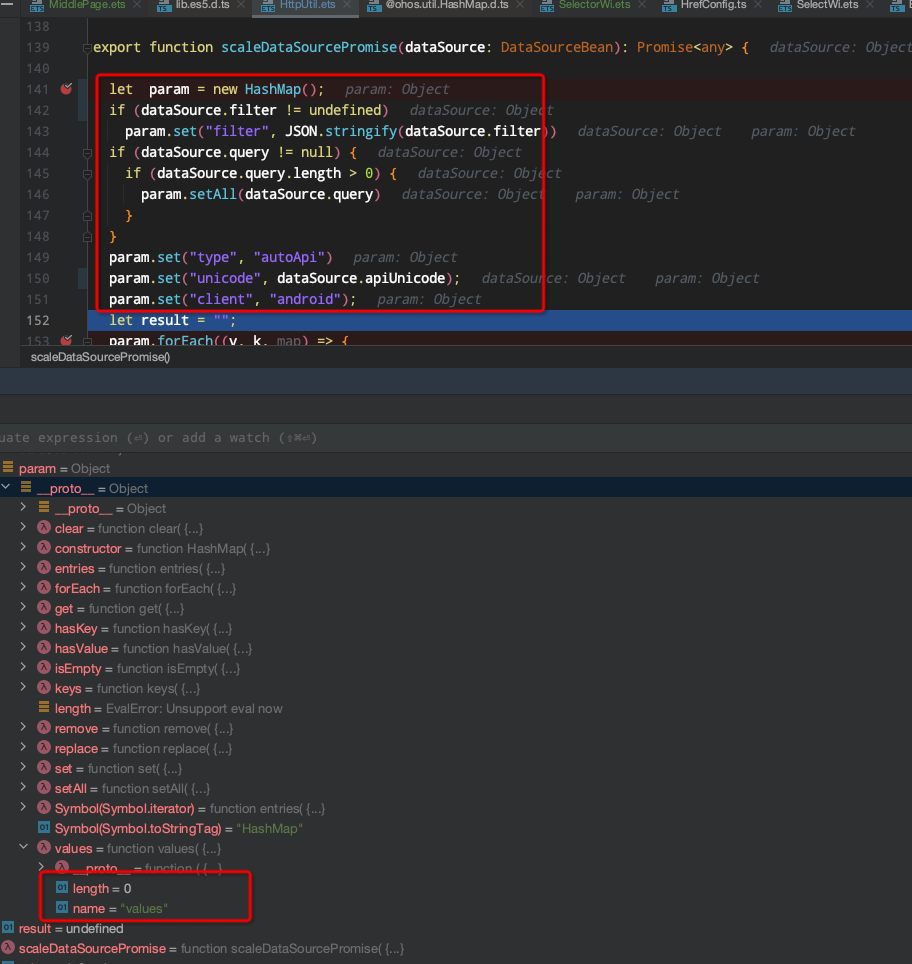
Task: Close the HrefConfig.ts tab
Action: pos(758,4)
